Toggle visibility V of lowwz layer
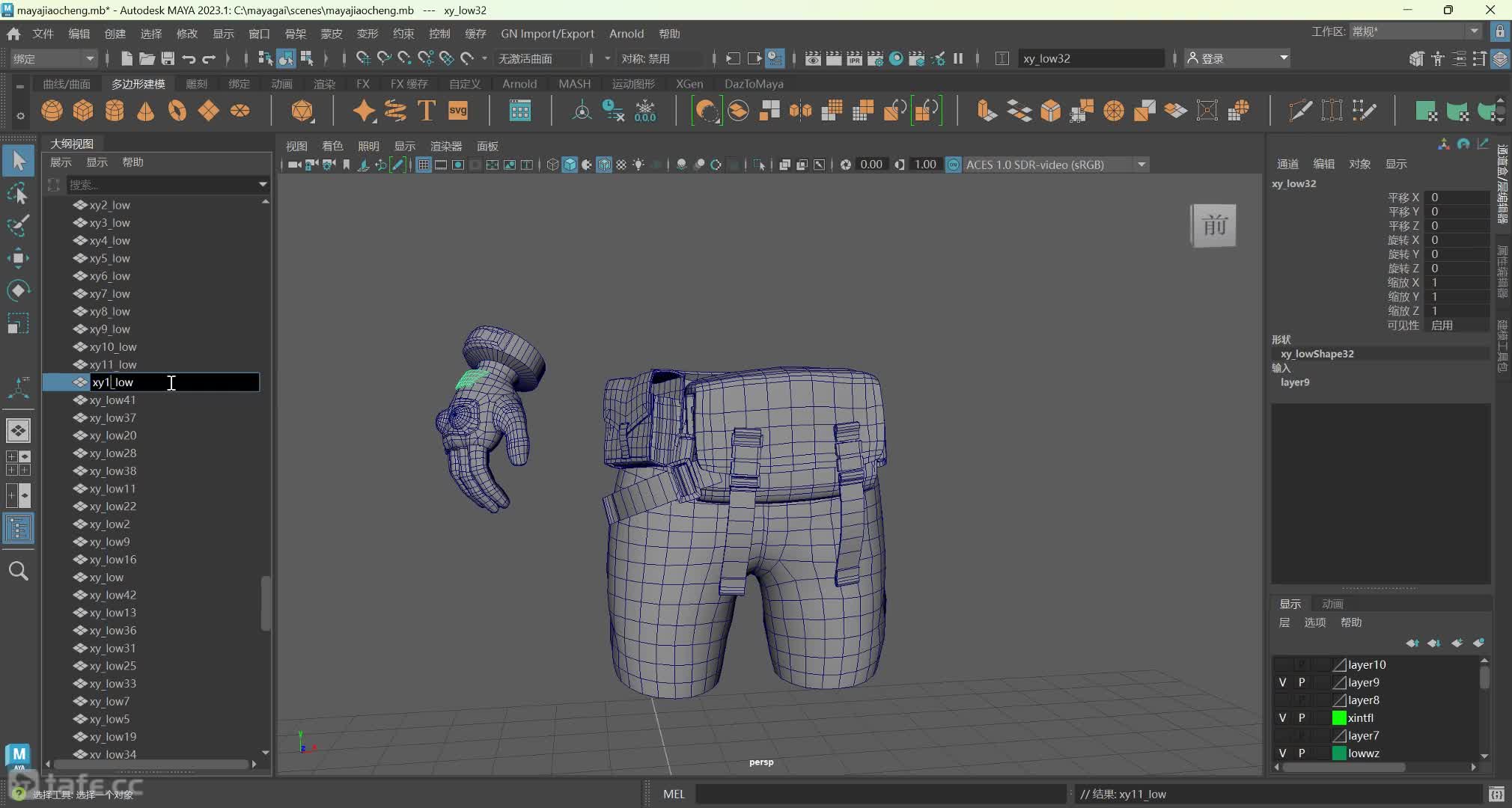1512x808 pixels. click(x=1282, y=753)
